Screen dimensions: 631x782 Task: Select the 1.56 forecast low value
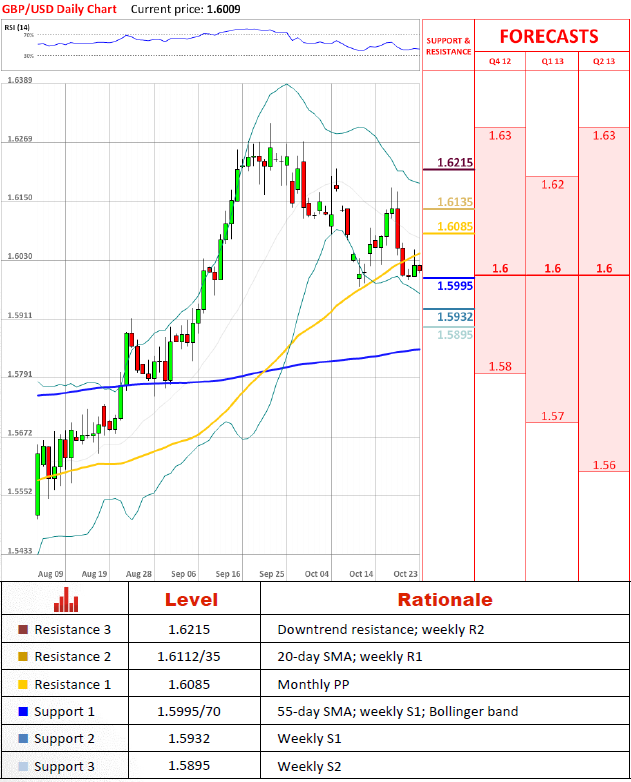[604, 465]
